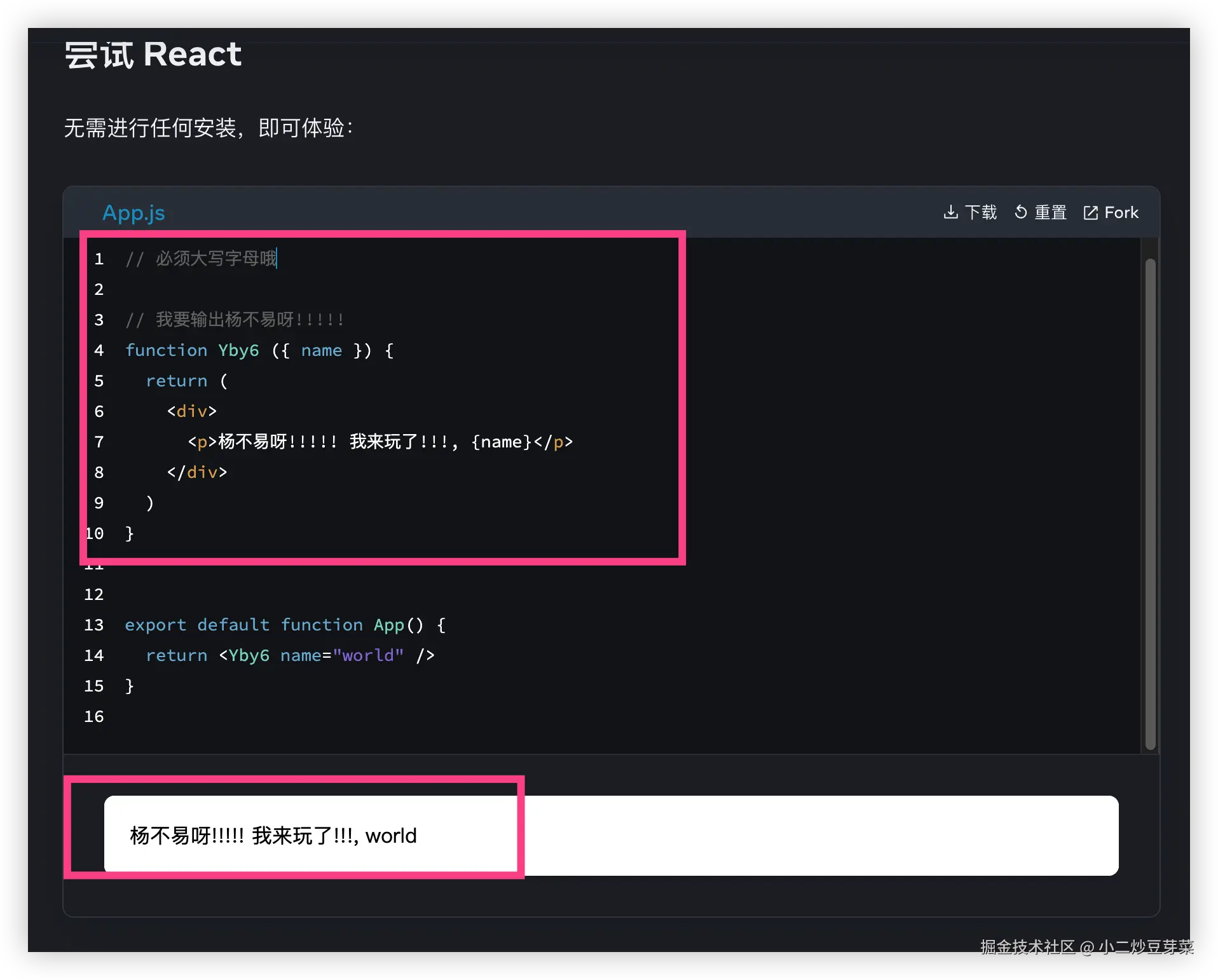Screen dimensions: 1218x980
Task: Place cursor in comment 必须大写字母哦
Action: (202, 259)
